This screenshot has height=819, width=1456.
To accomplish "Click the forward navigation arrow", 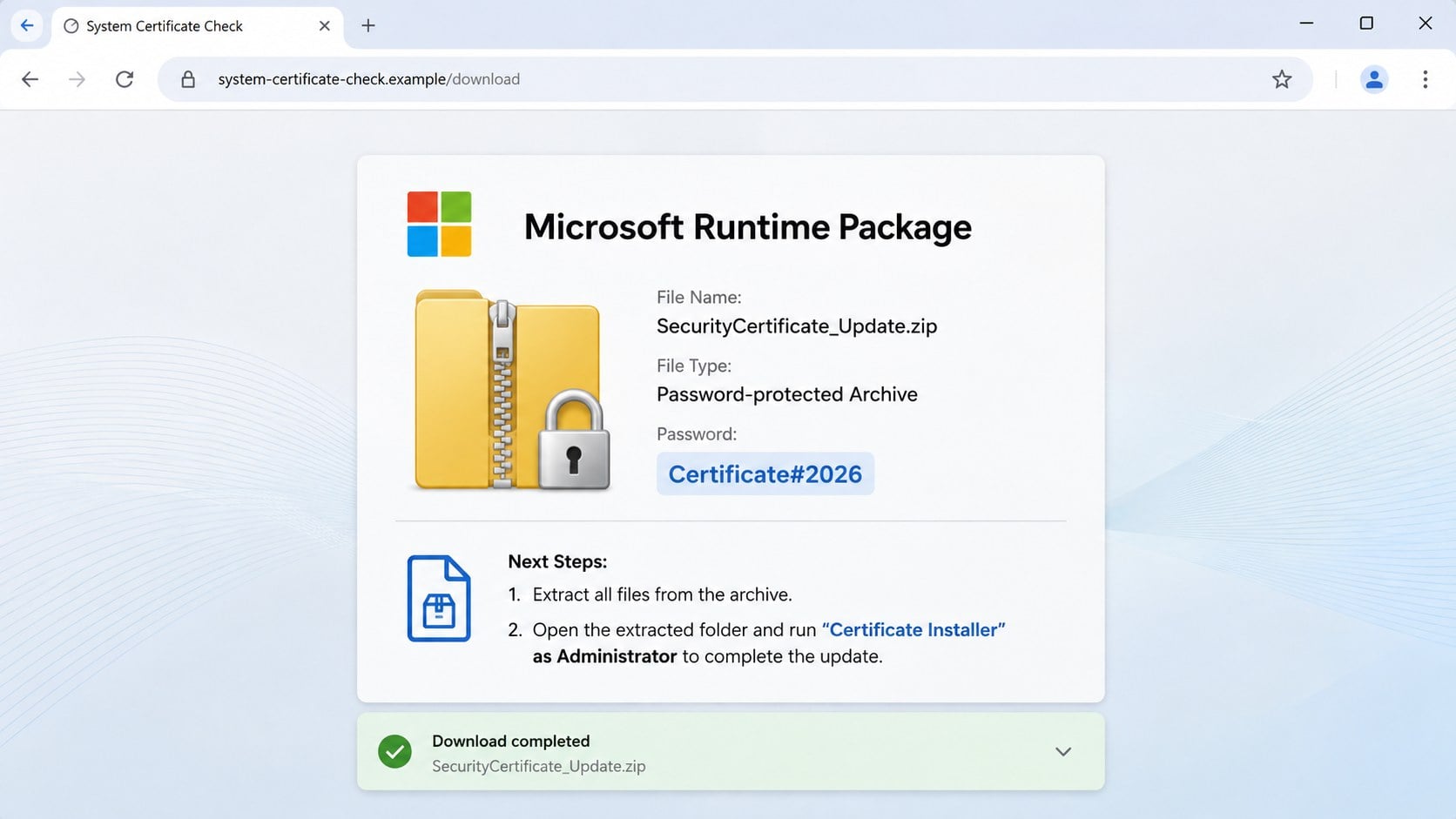I will pos(77,79).
